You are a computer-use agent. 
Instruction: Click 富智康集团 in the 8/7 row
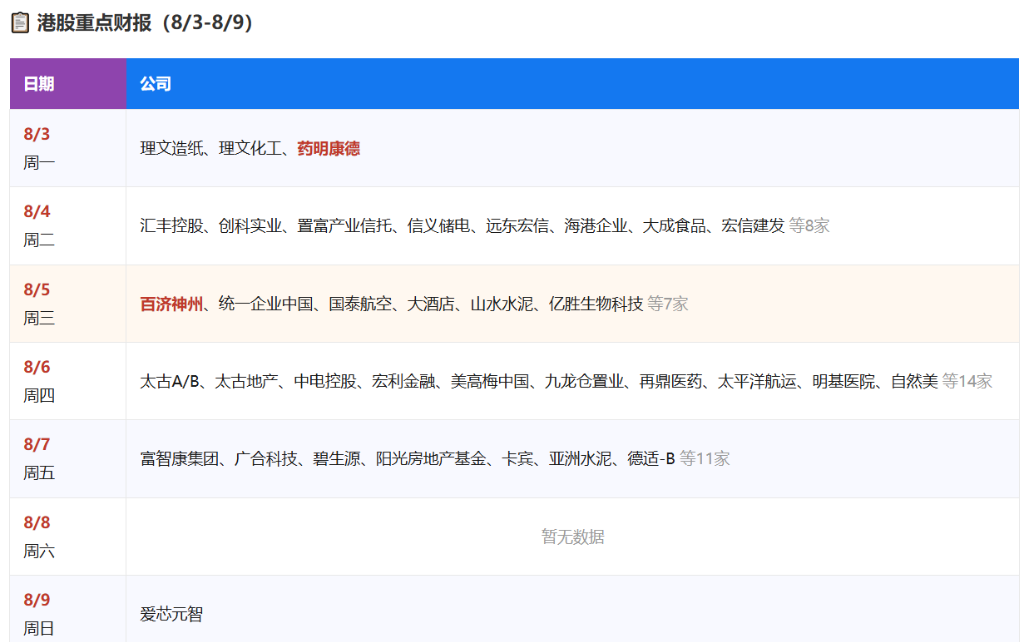179,458
